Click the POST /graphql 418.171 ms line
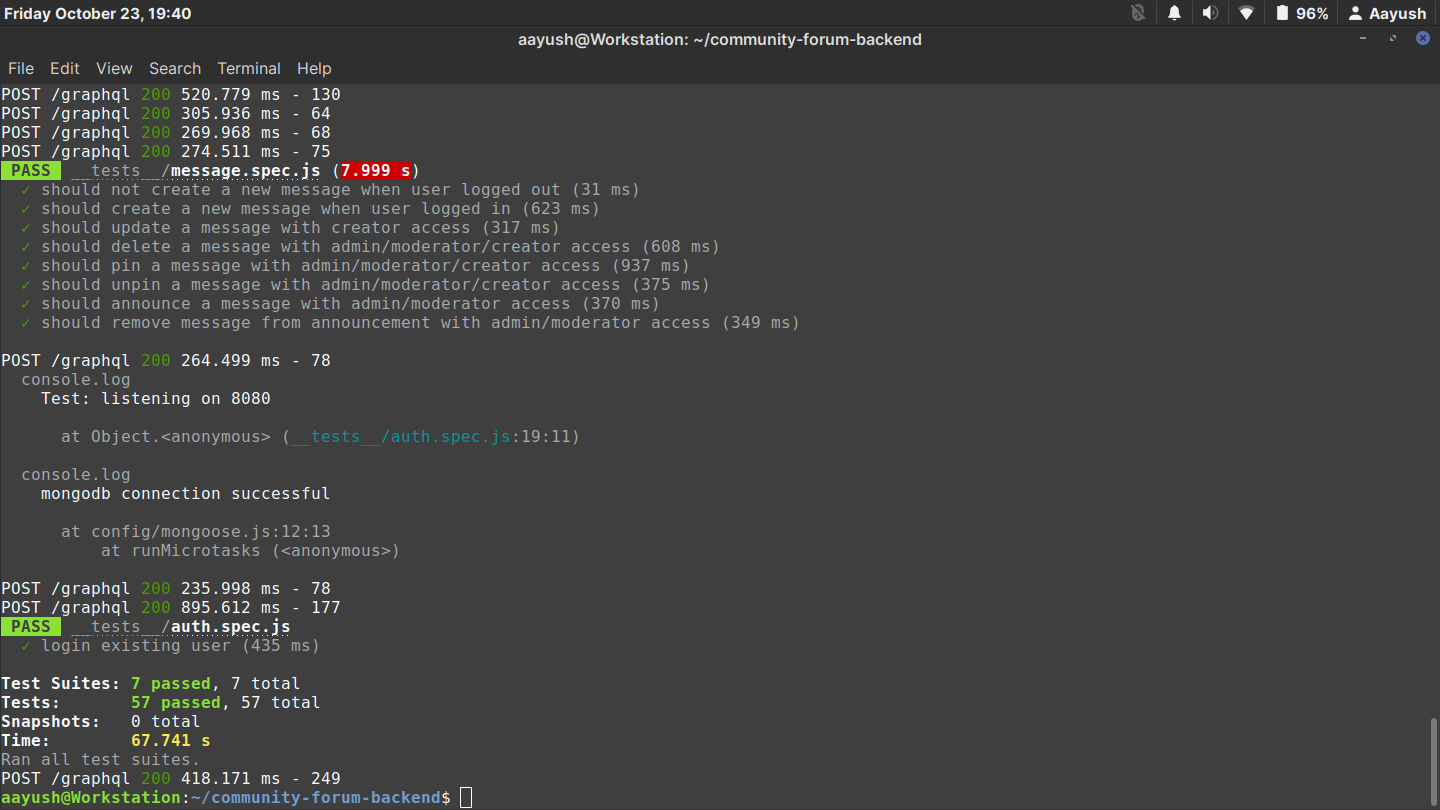Viewport: 1440px width, 810px height. click(171, 779)
